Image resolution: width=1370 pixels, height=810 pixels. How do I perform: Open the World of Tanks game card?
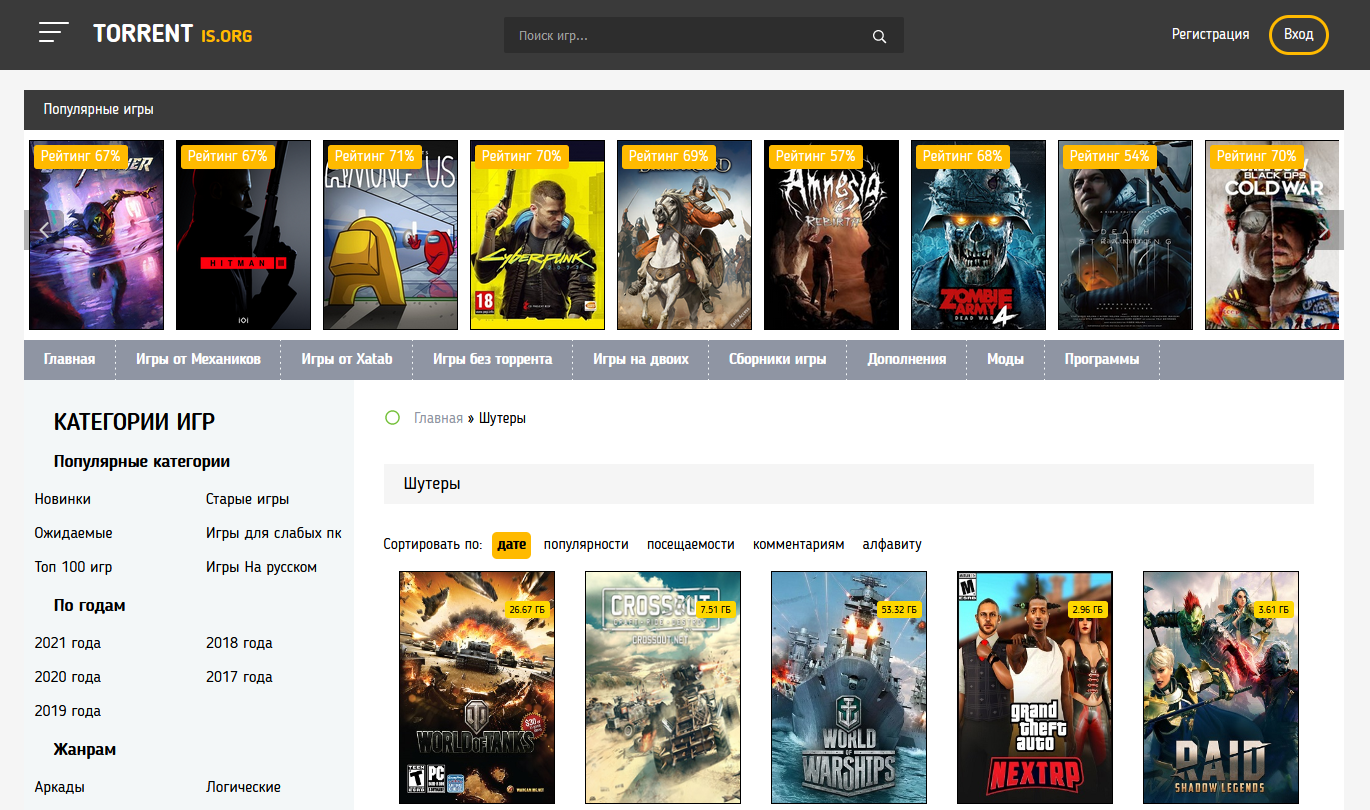pyautogui.click(x=477, y=688)
